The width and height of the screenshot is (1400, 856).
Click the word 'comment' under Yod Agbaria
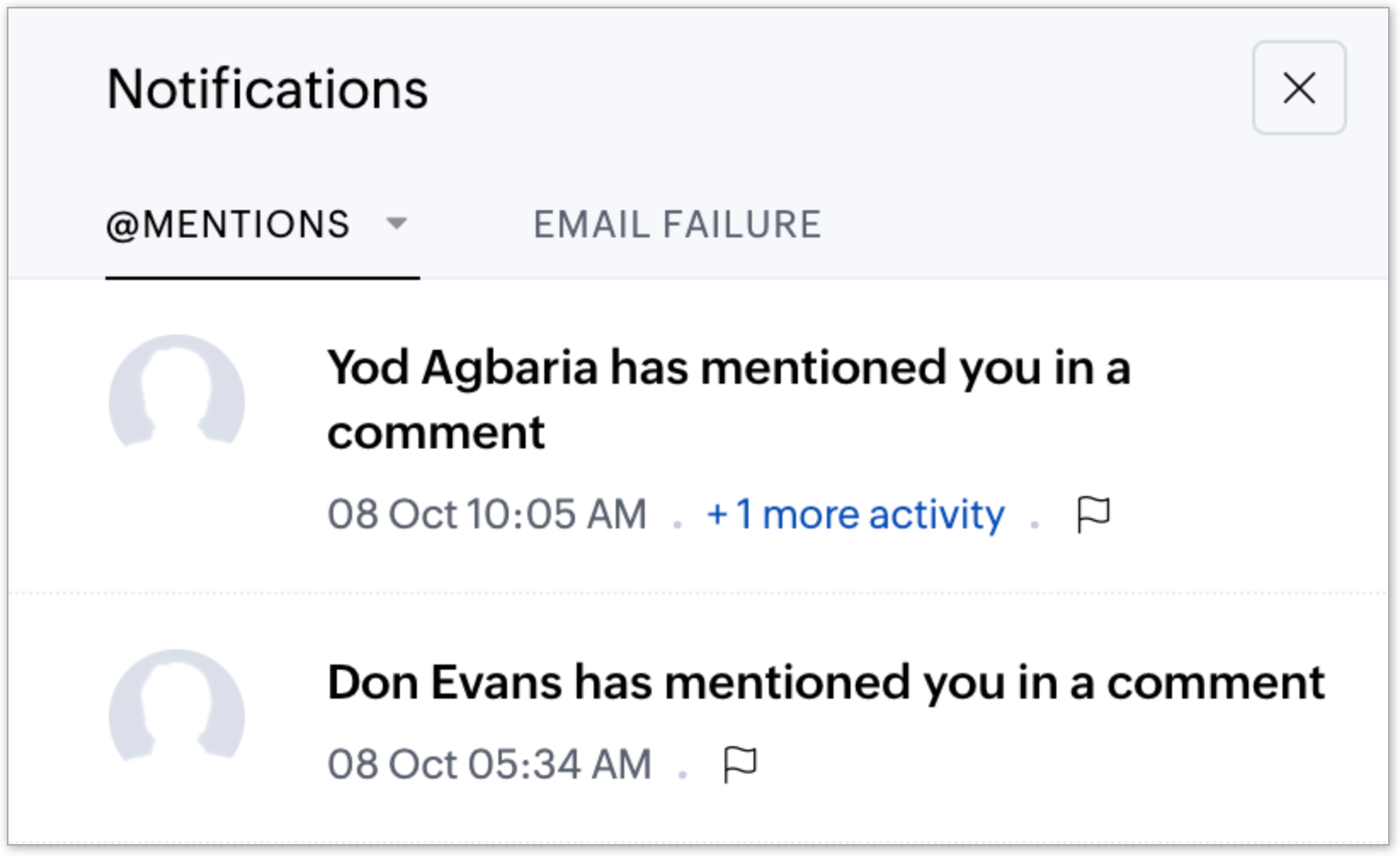(x=435, y=433)
